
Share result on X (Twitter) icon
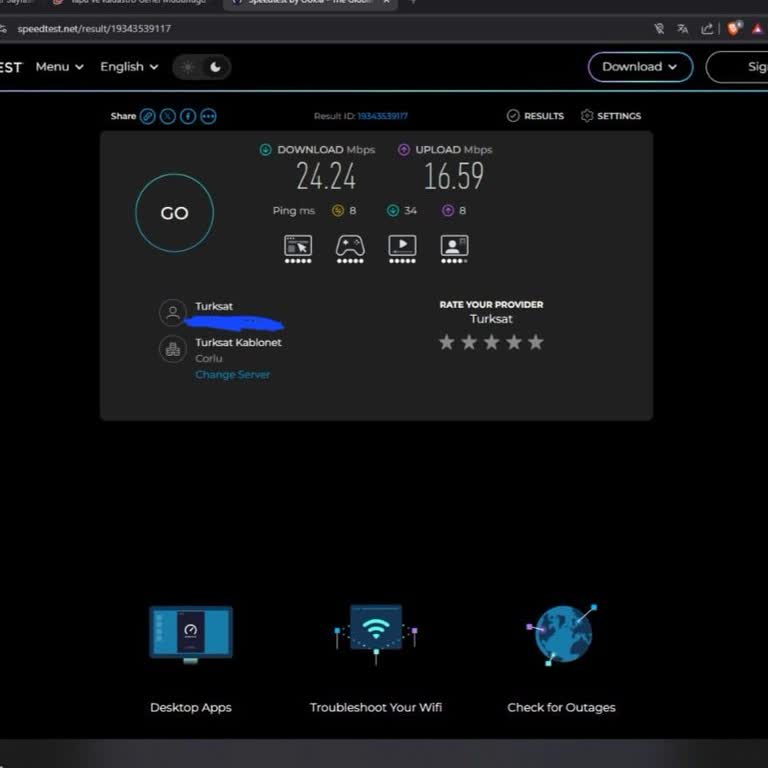coord(168,116)
